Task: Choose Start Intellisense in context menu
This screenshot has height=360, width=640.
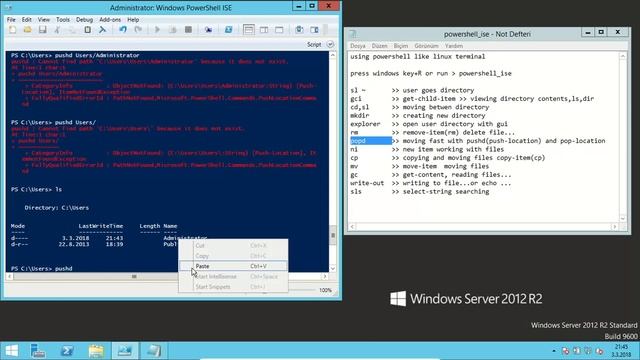Action: pyautogui.click(x=233, y=276)
